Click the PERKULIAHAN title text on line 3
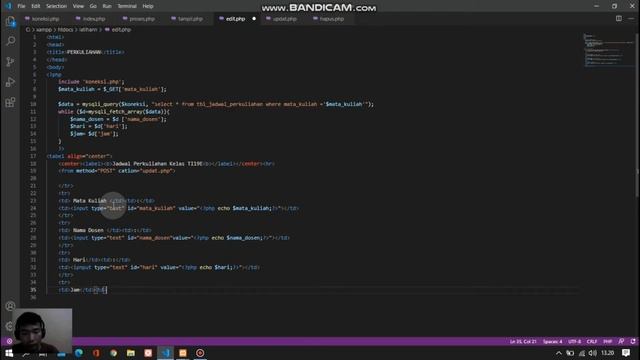 tap(84, 52)
